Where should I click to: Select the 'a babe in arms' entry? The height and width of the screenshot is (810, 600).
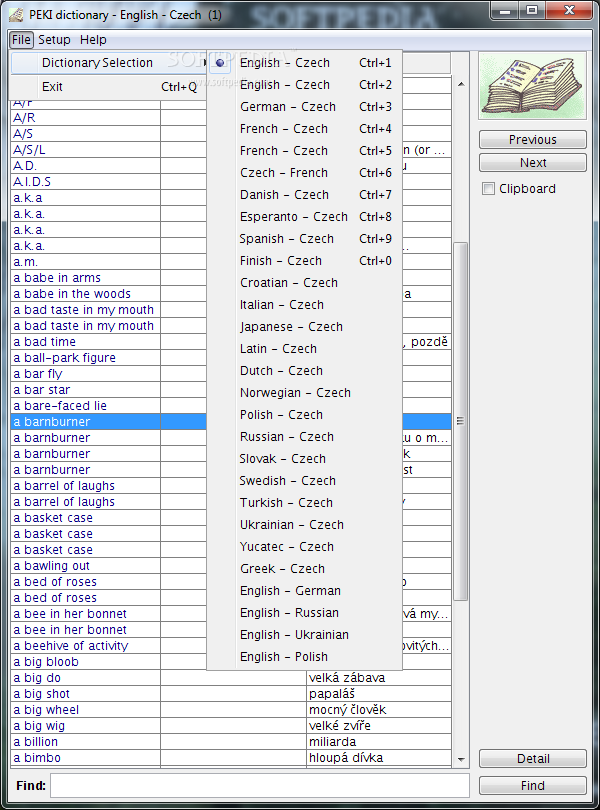[86, 278]
